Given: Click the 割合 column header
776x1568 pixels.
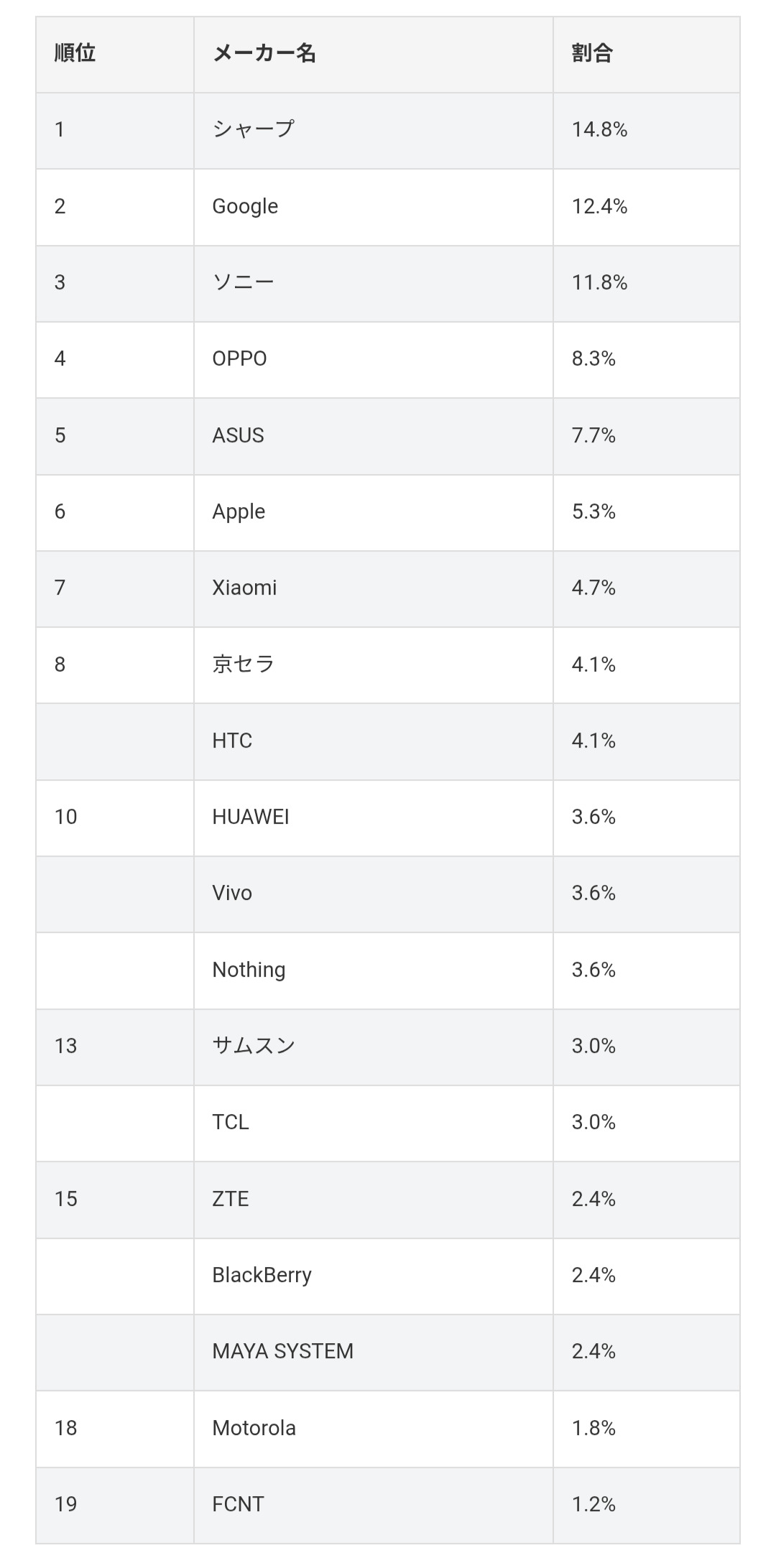Looking at the screenshot, I should click(x=592, y=53).
